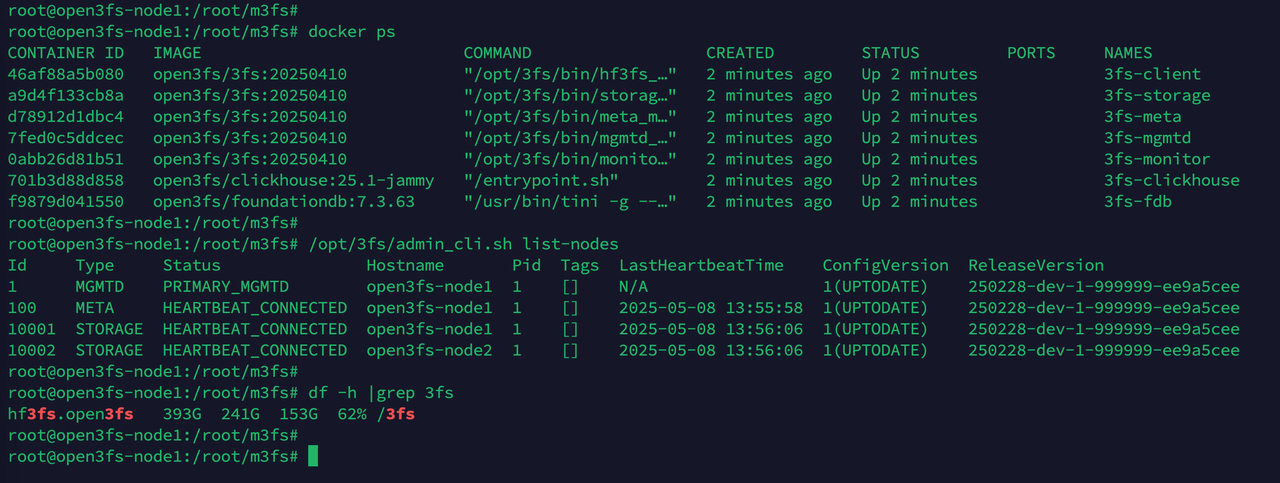The image size is (1280, 483).
Task: Click the 3fs-client container name
Action: tap(1152, 74)
